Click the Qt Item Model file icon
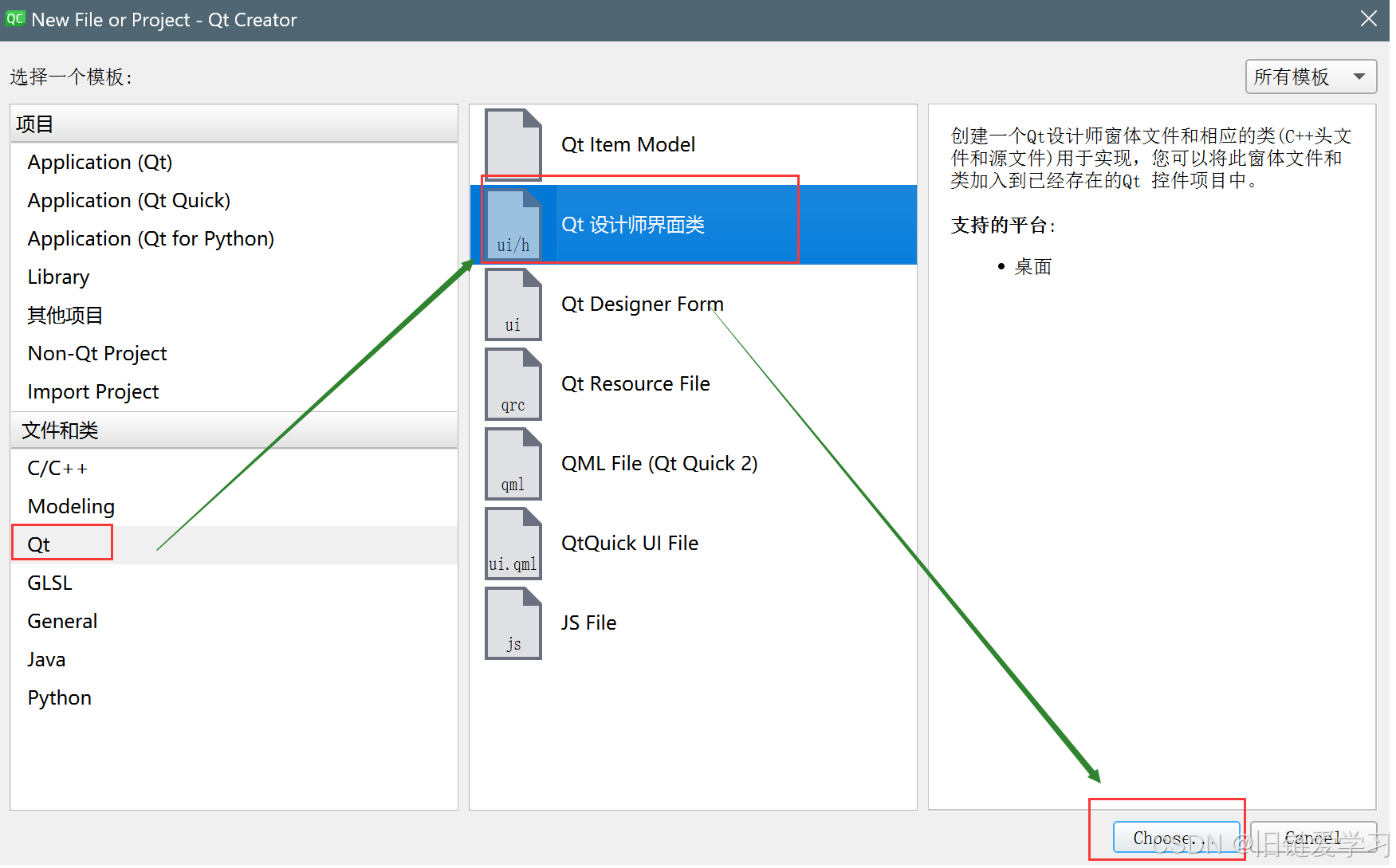1396x868 pixels. coord(513,144)
